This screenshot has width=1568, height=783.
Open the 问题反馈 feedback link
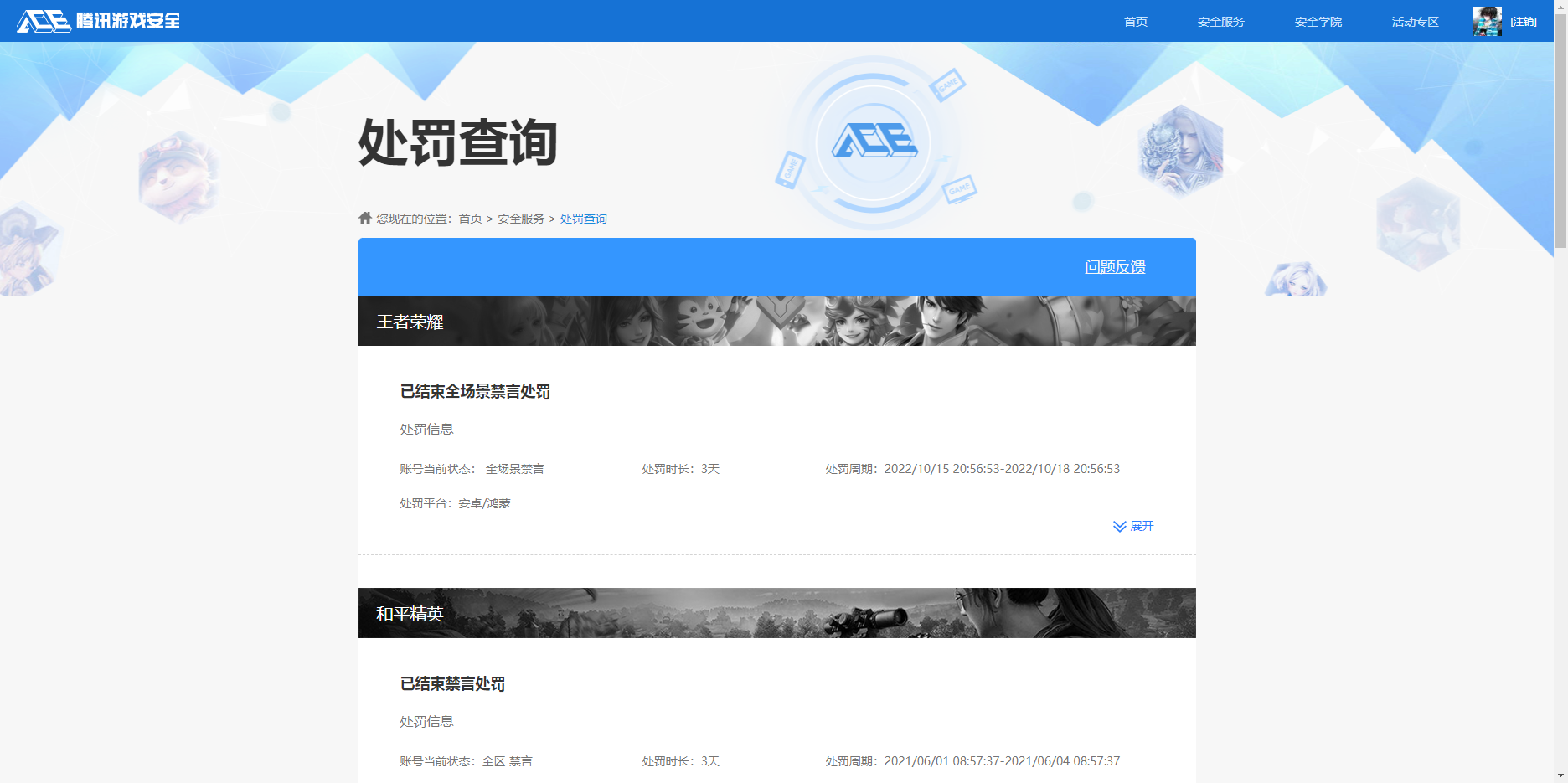1115,266
